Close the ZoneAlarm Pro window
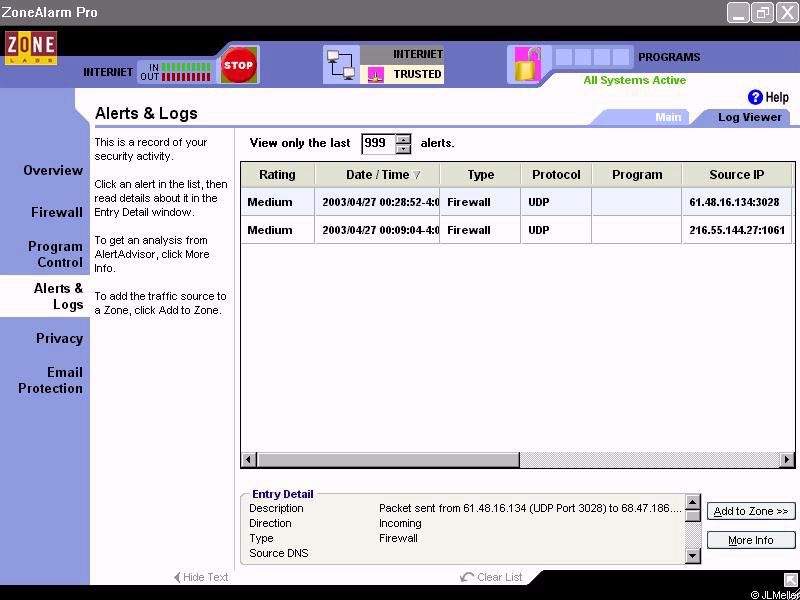 pos(787,13)
